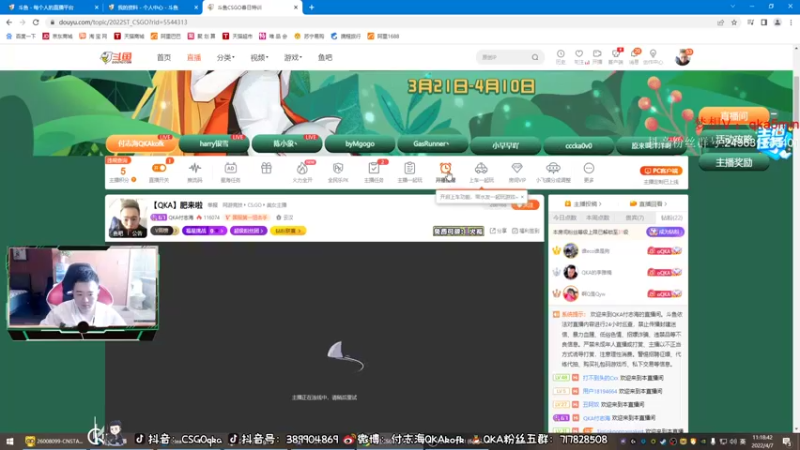This screenshot has width=800, height=450.
Task: Switch to the 钻粉(22) tab
Action: click(671, 218)
